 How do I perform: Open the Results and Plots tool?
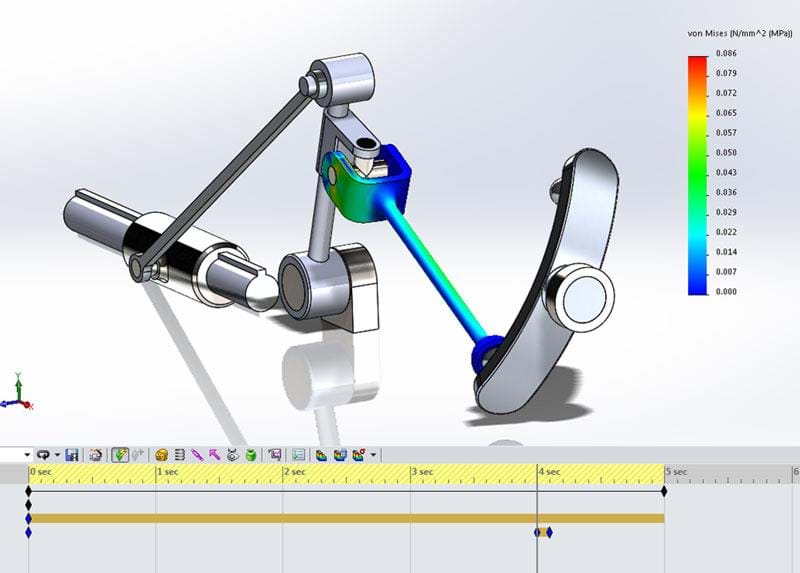(x=274, y=454)
